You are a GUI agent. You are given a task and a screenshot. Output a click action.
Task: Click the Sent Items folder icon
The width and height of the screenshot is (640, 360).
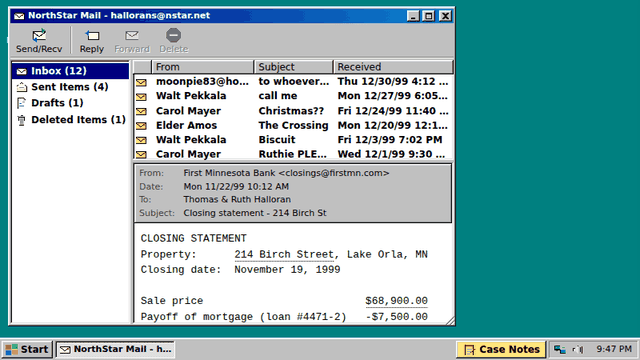(22, 87)
